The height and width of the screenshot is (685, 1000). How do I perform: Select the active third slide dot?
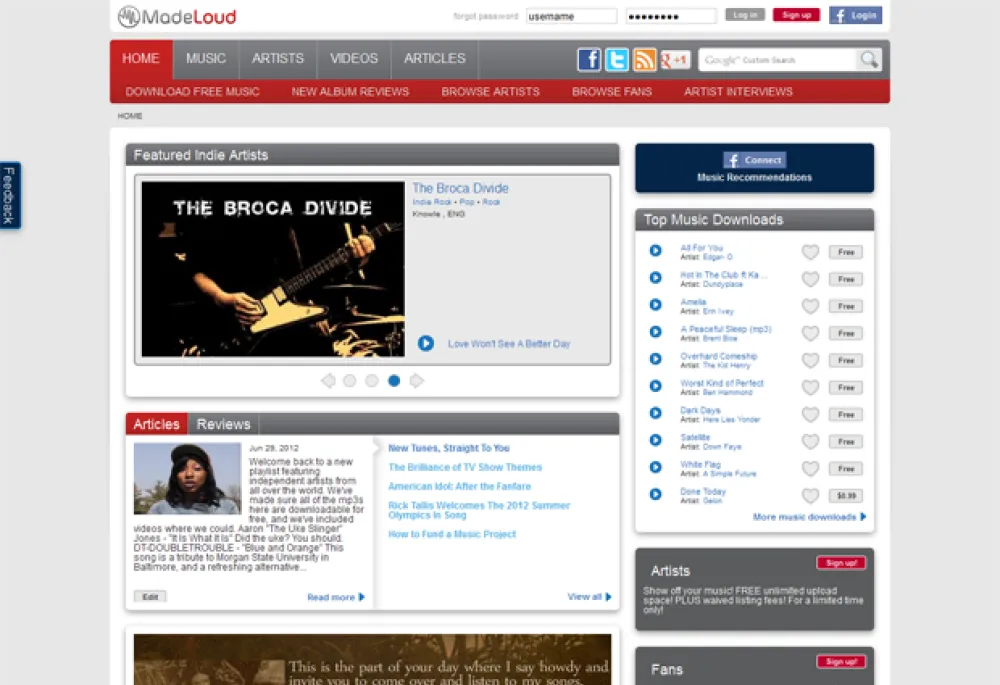tap(394, 381)
